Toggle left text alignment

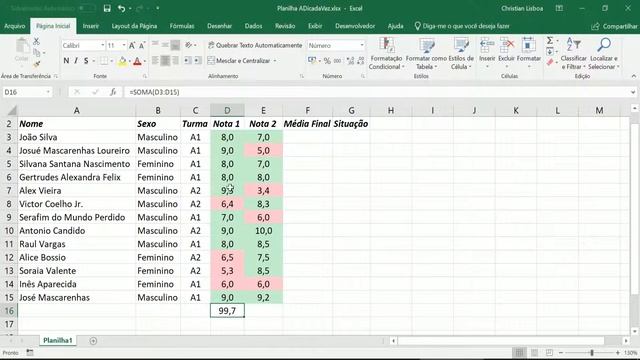click(x=155, y=60)
